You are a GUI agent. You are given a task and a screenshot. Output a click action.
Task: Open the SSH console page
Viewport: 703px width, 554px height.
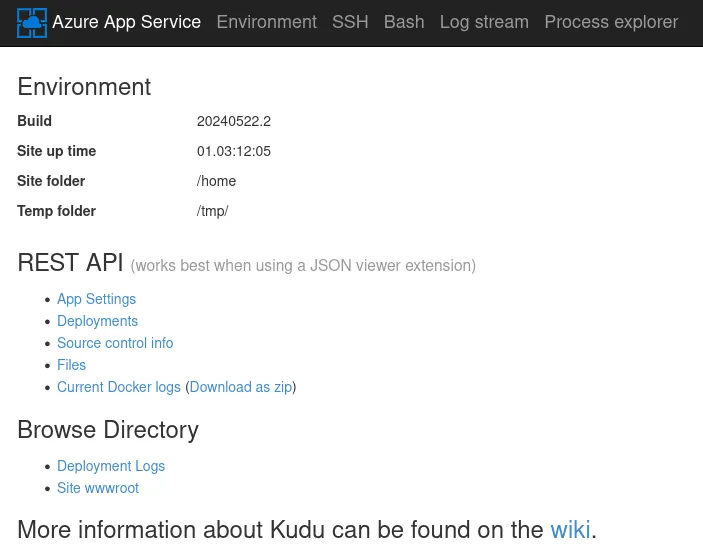[350, 22]
